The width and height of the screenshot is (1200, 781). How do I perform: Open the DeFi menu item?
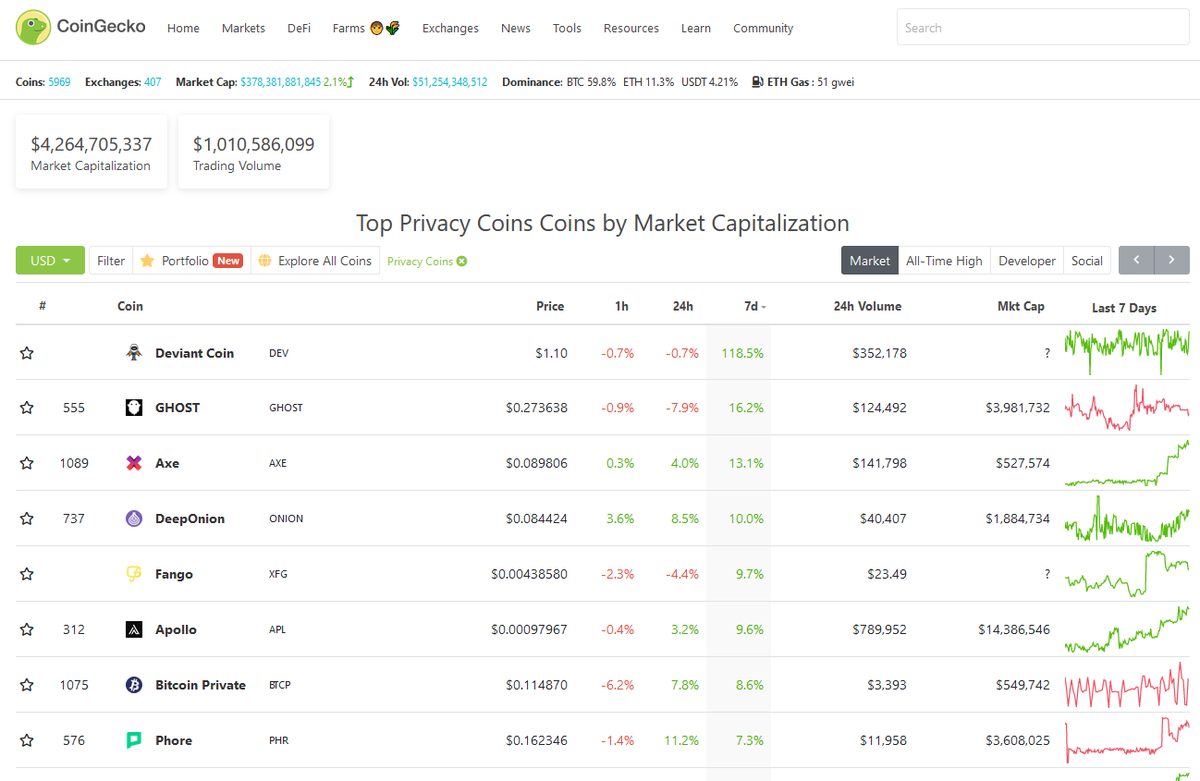[299, 28]
